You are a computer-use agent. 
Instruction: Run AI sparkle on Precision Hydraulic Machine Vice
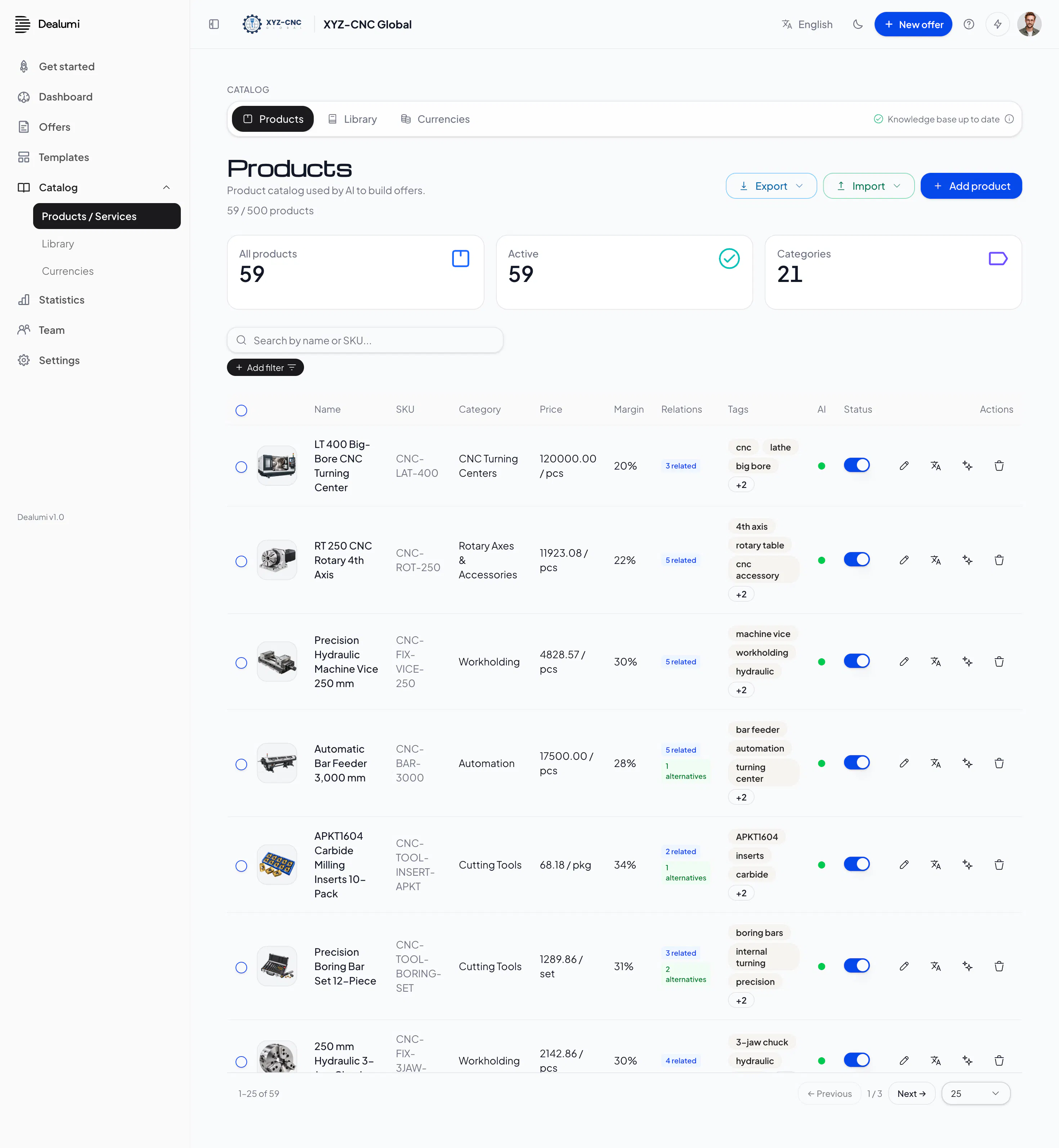pos(967,662)
